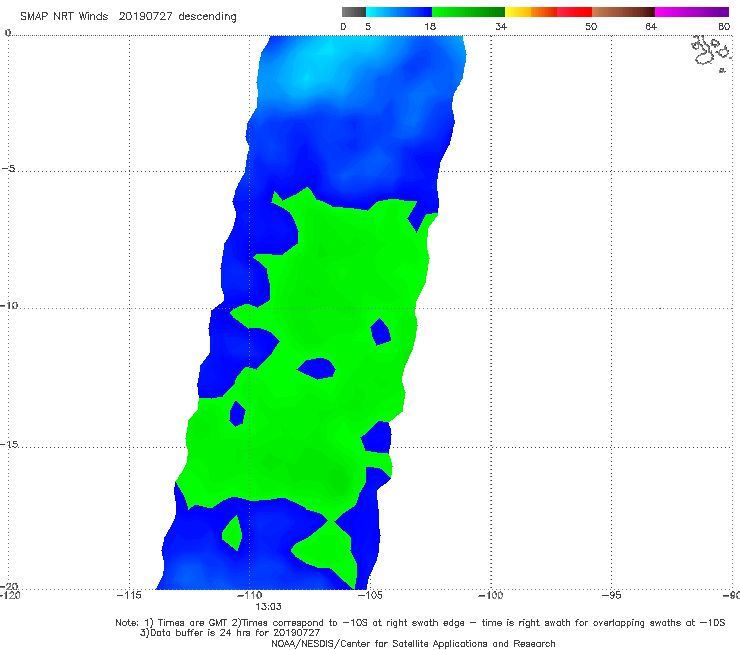Click the '18' color bar scale label
This screenshot has width=740, height=650.
click(x=430, y=27)
